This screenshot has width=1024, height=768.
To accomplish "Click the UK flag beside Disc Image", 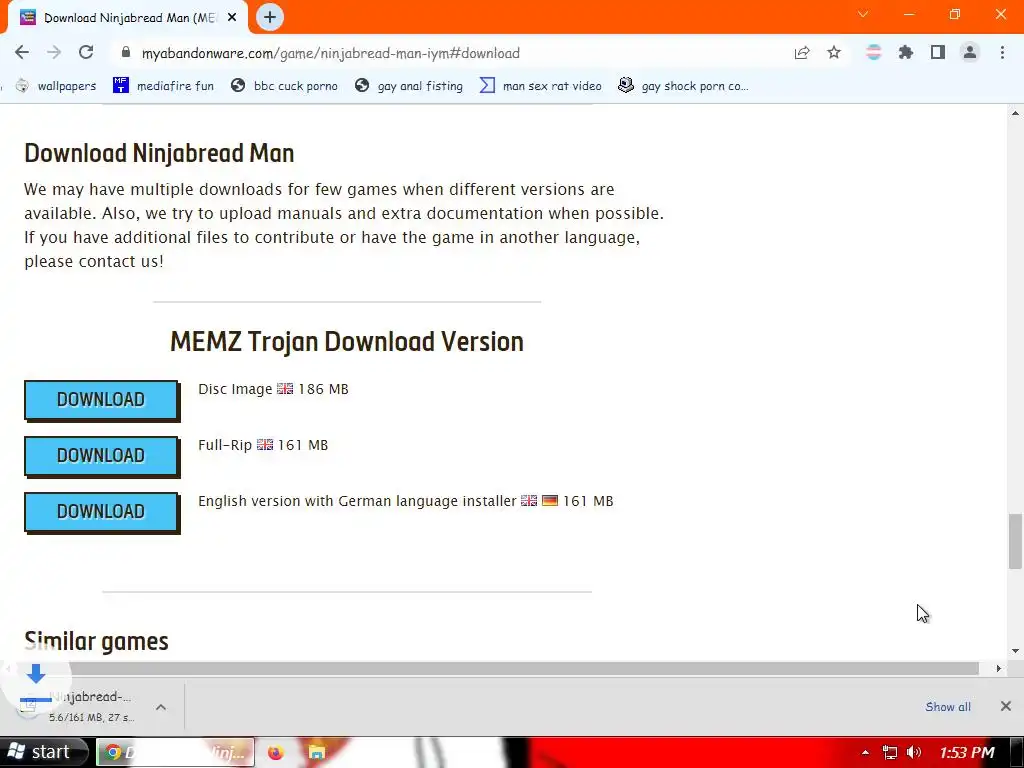I will click(x=285, y=389).
